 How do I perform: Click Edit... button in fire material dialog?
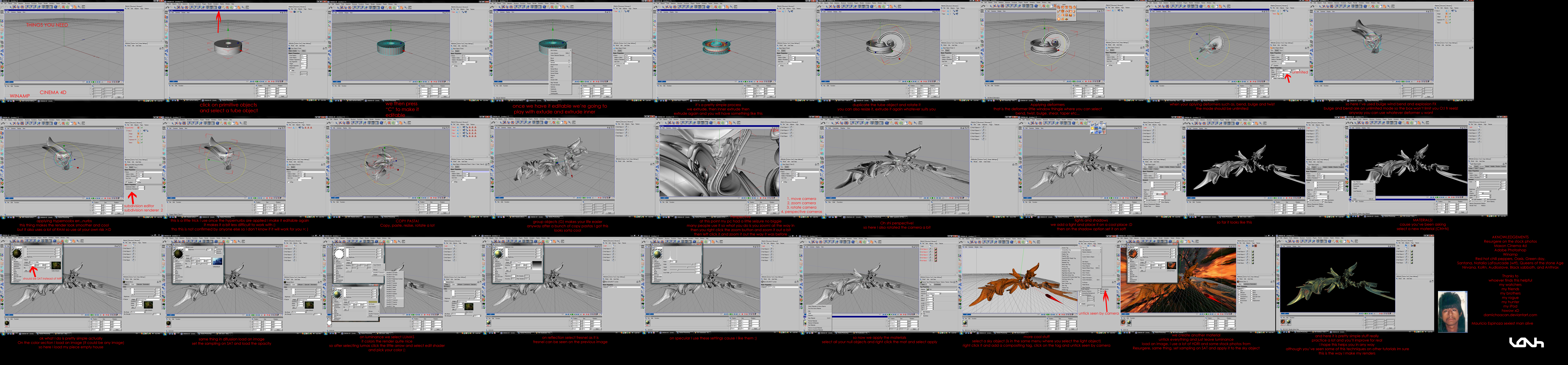tap(1143, 271)
